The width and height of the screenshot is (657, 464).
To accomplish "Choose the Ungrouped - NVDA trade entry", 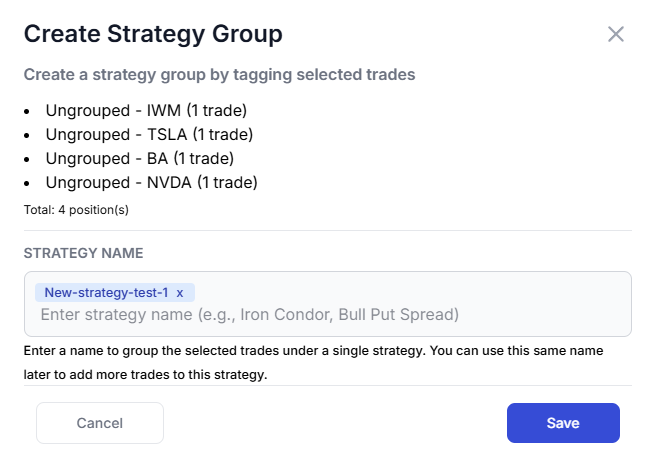I will pos(151,182).
